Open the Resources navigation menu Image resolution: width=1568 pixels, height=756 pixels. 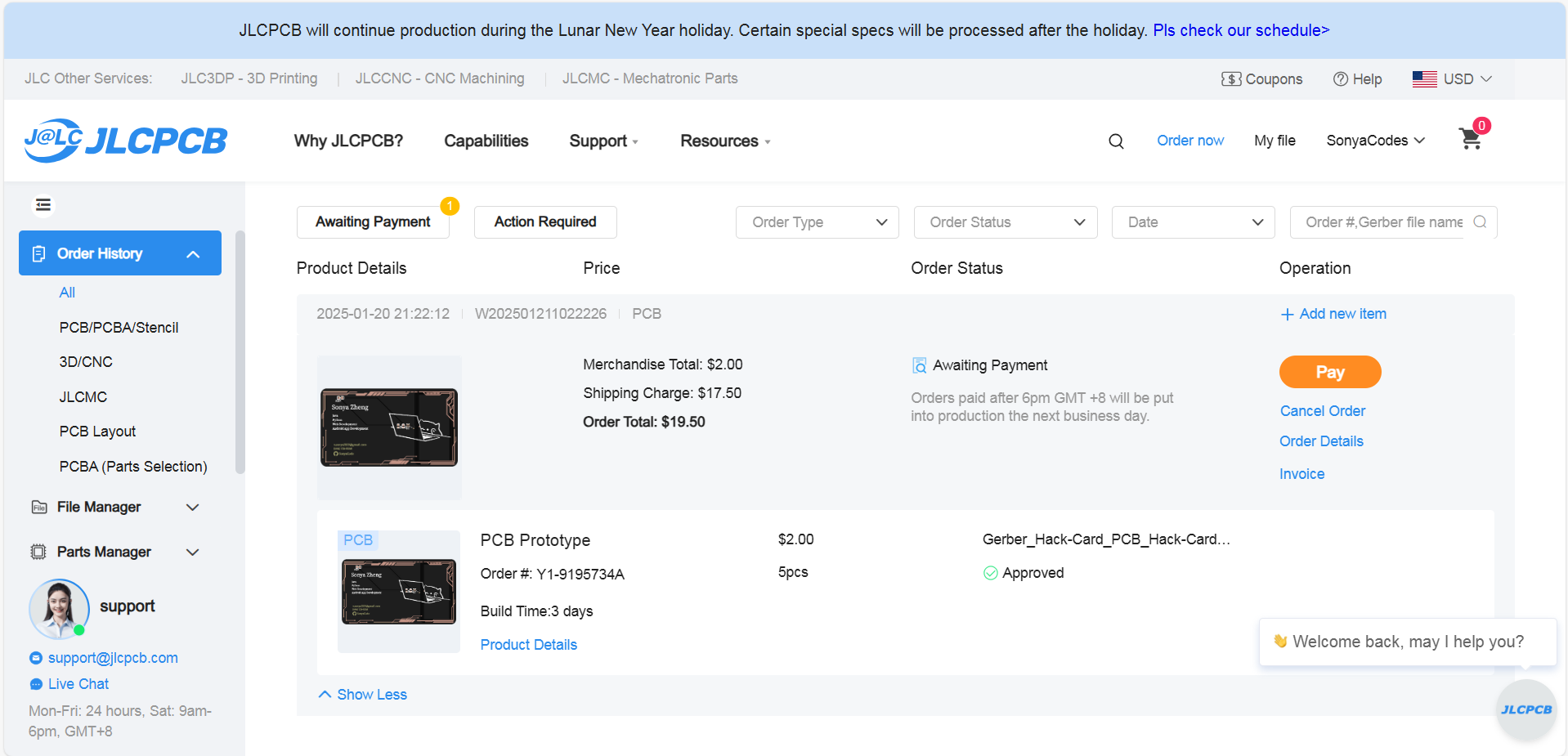725,141
